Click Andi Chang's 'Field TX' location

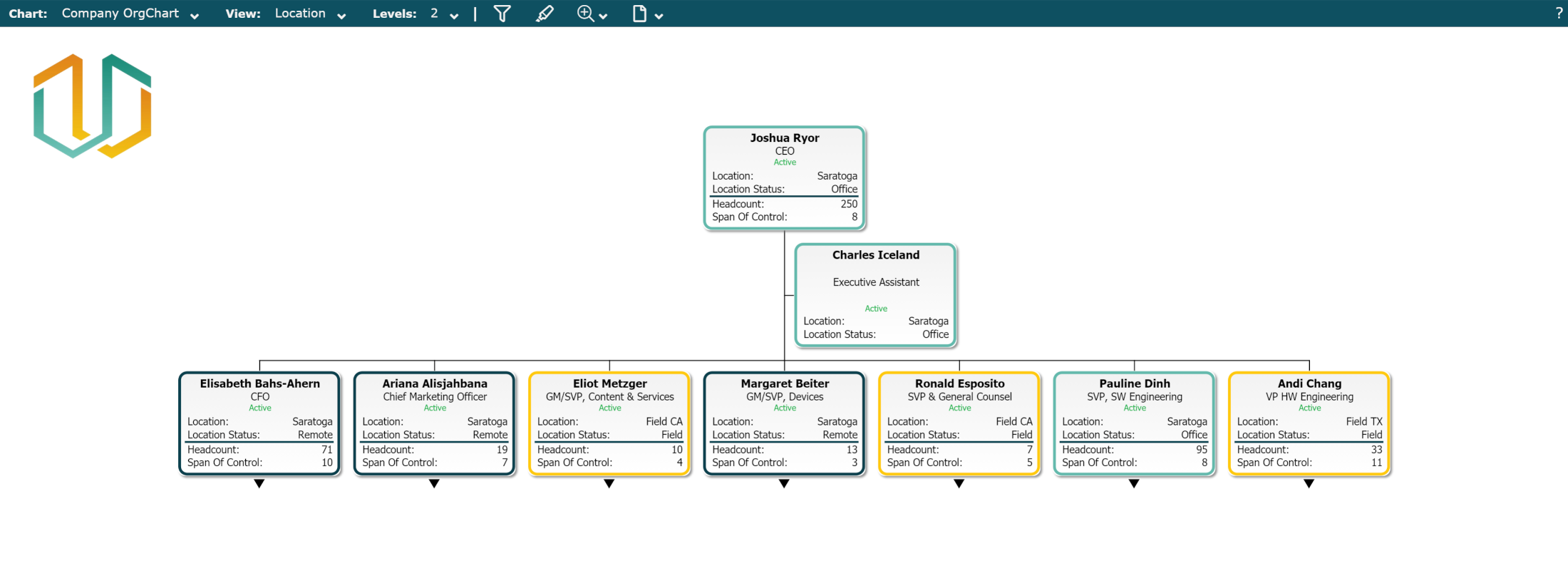(x=1364, y=422)
